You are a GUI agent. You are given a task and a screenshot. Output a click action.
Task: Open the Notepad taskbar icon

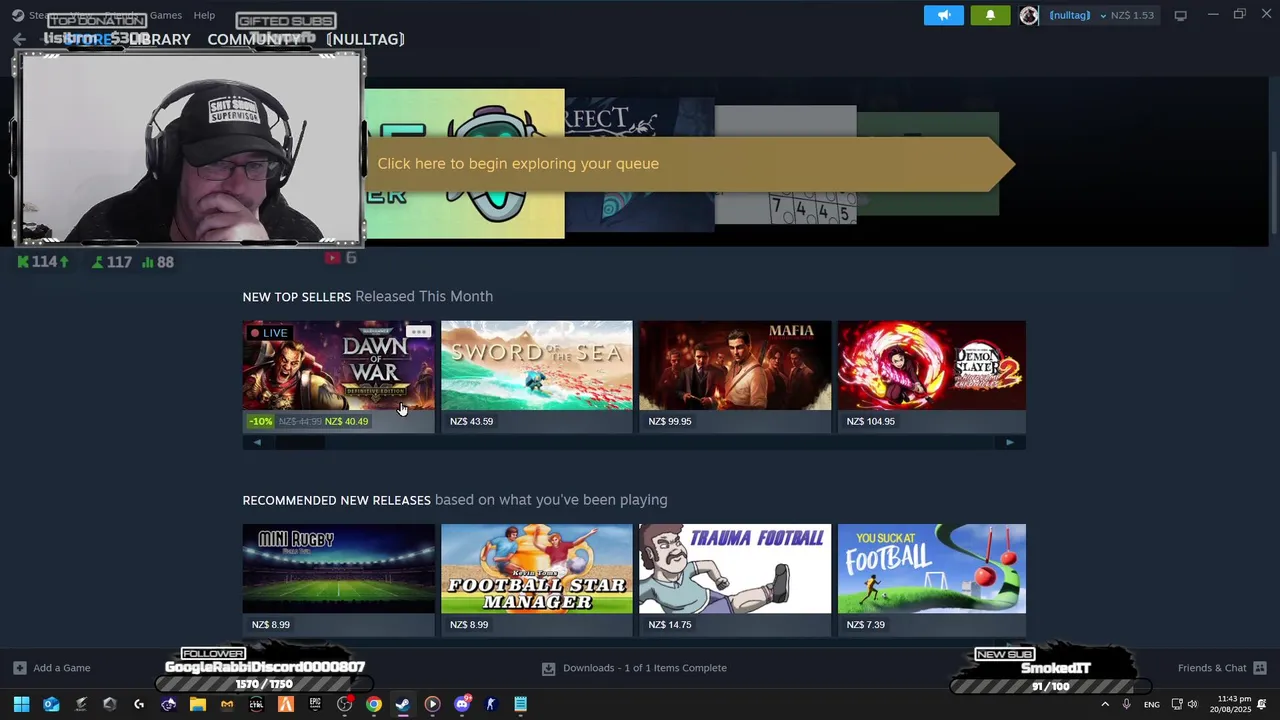pyautogui.click(x=520, y=704)
